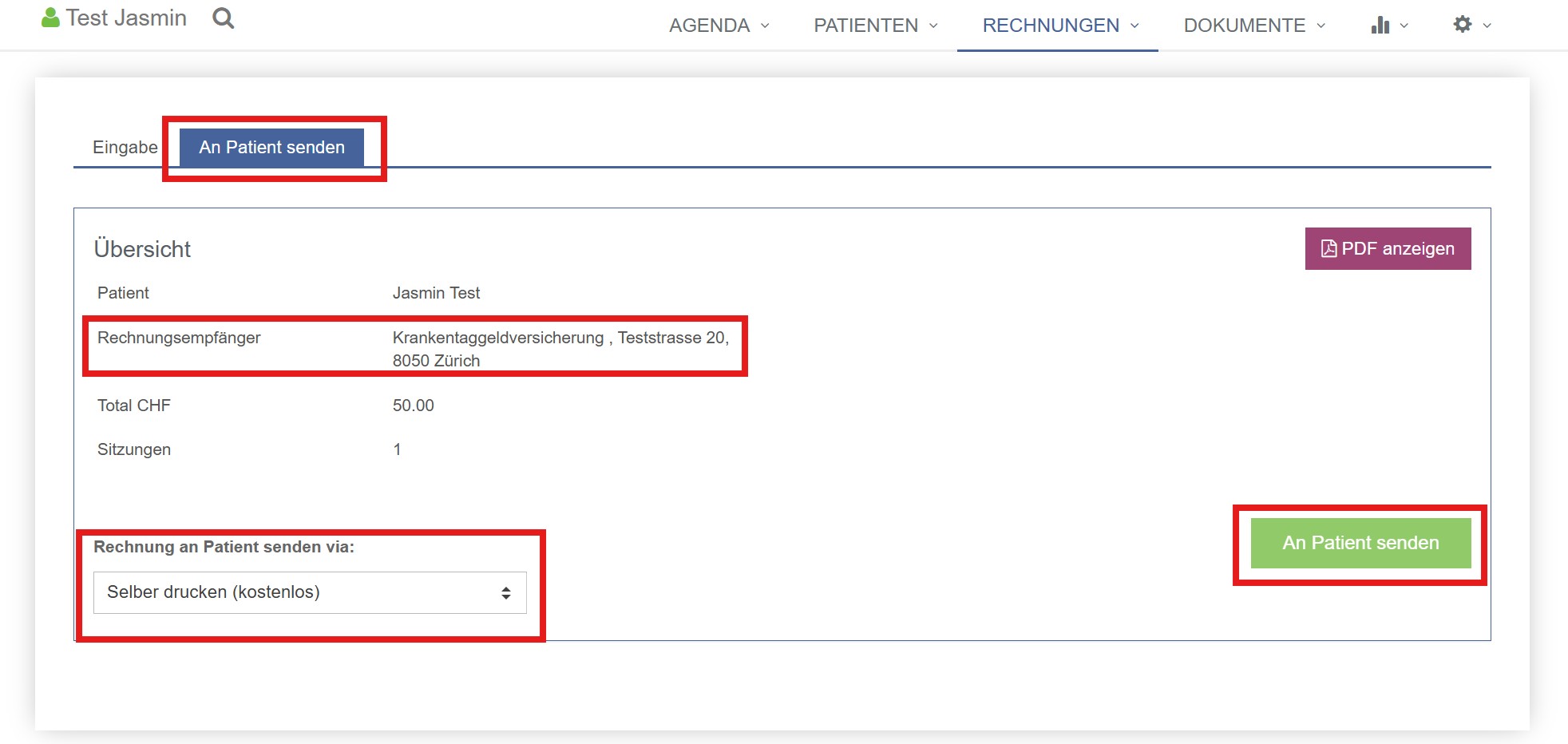Viewport: 1568px width, 744px height.
Task: Select the 'An Patient senden' tab
Action: (271, 148)
